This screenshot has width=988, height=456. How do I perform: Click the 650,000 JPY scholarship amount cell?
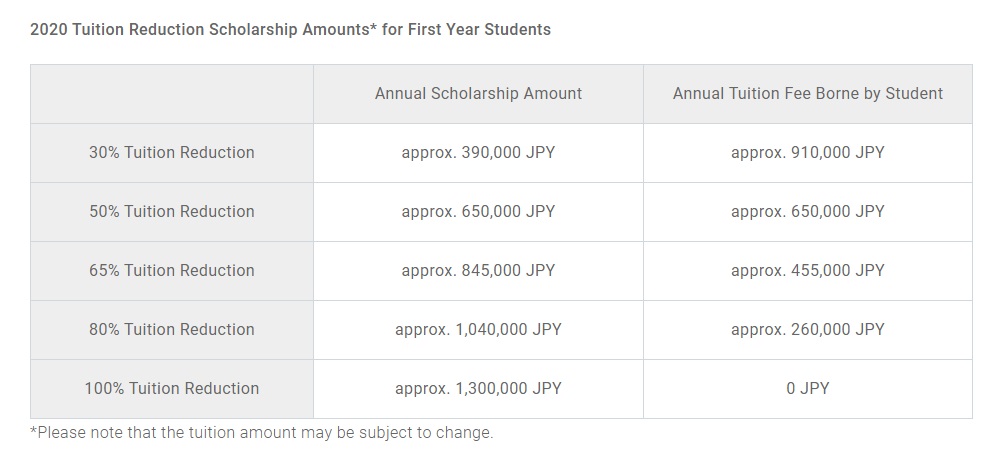pyautogui.click(x=478, y=212)
